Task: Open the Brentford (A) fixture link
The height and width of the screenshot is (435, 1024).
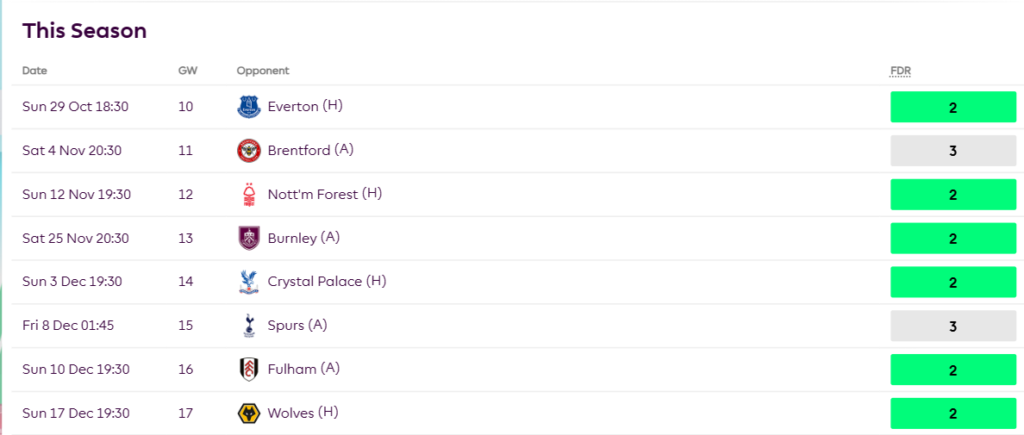Action: [310, 150]
